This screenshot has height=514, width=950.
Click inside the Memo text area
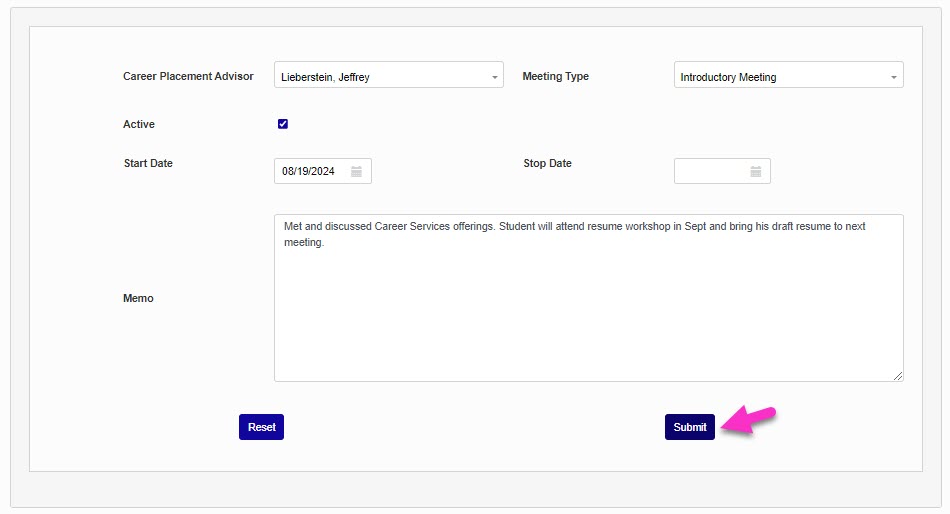[x=588, y=298]
